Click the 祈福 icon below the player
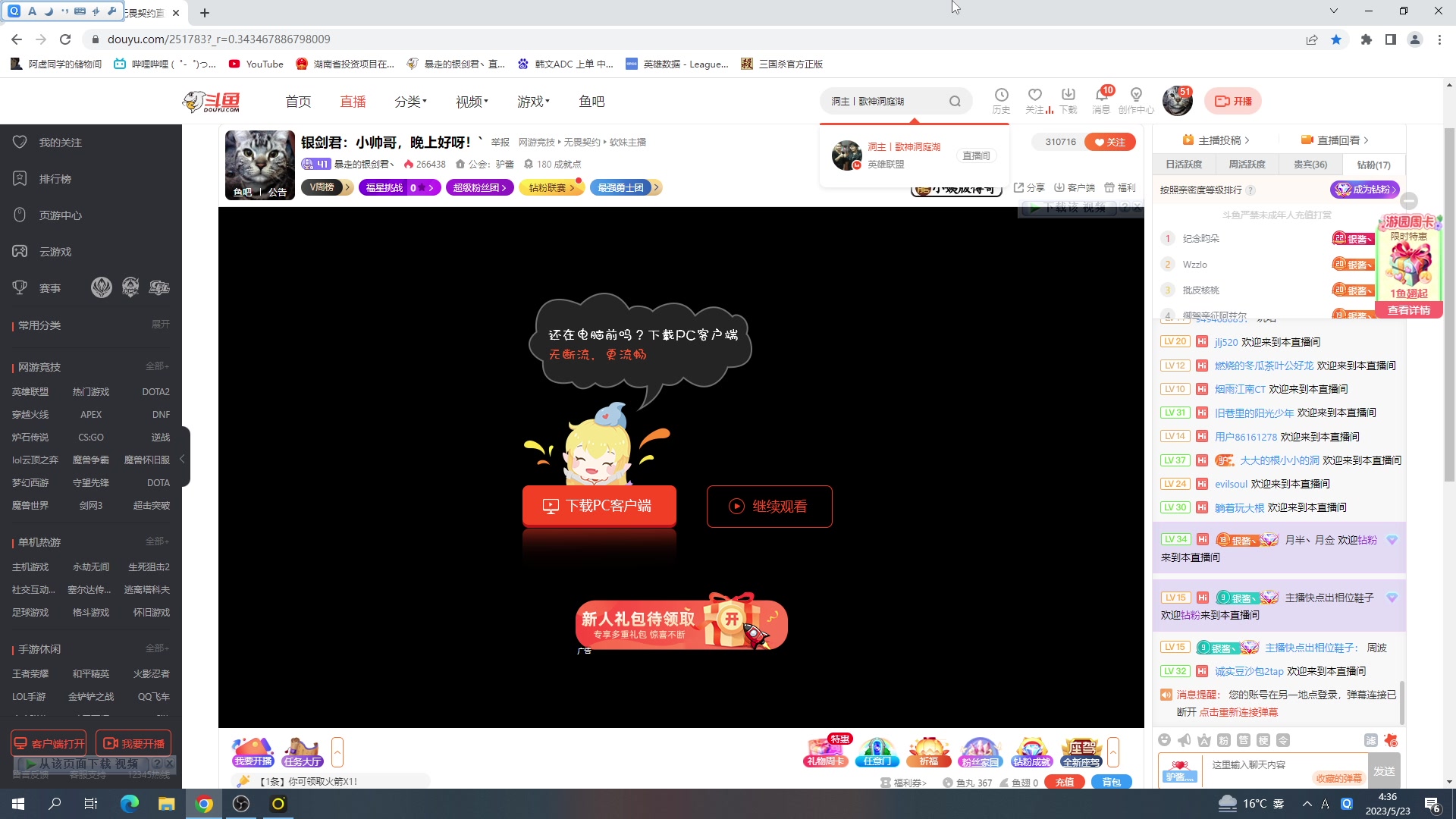1456x819 pixels. [928, 751]
